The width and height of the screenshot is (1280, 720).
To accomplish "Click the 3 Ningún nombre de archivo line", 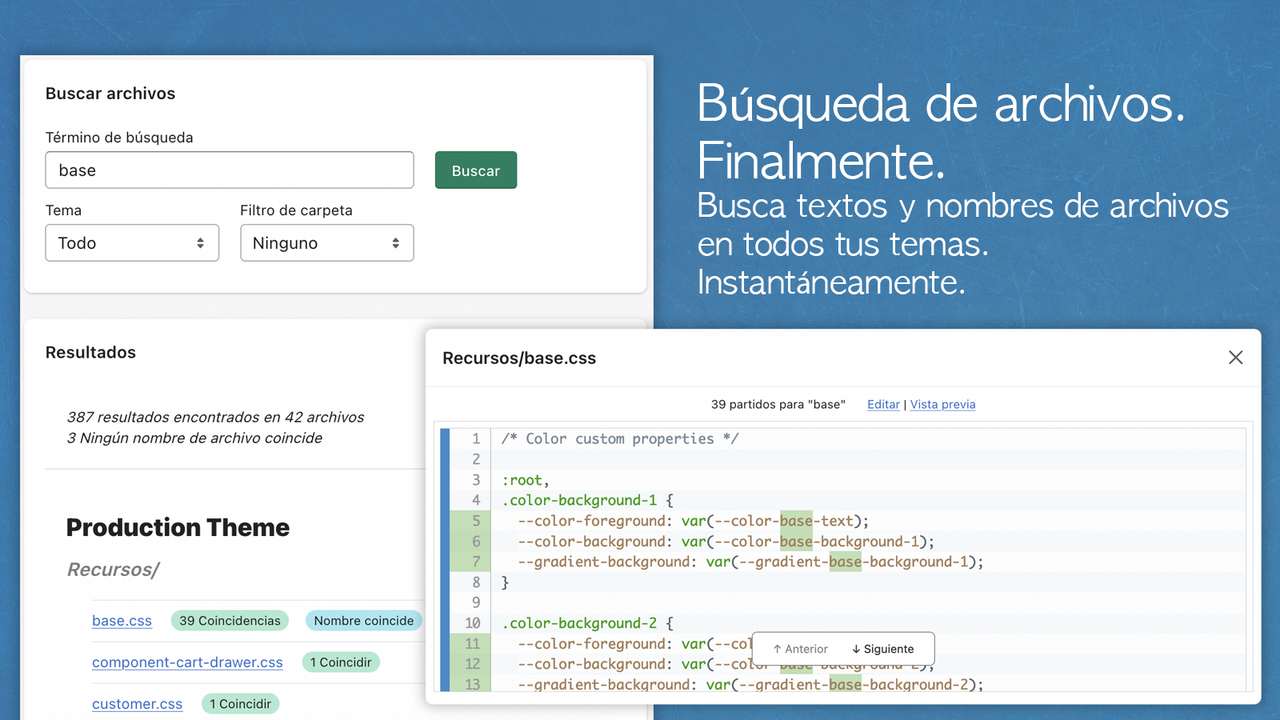I will click(x=195, y=438).
